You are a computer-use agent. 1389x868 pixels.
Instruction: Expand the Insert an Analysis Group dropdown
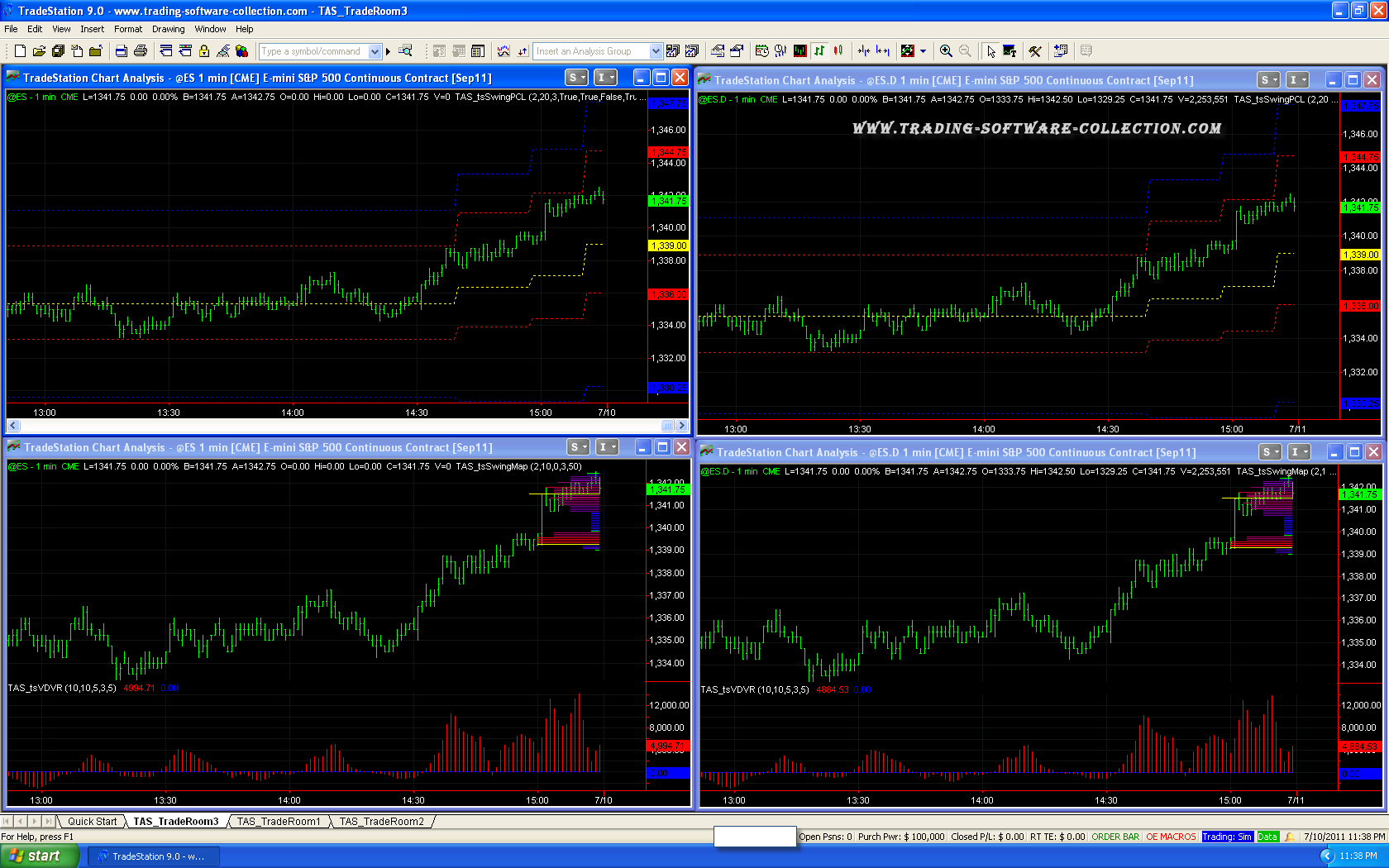[656, 51]
